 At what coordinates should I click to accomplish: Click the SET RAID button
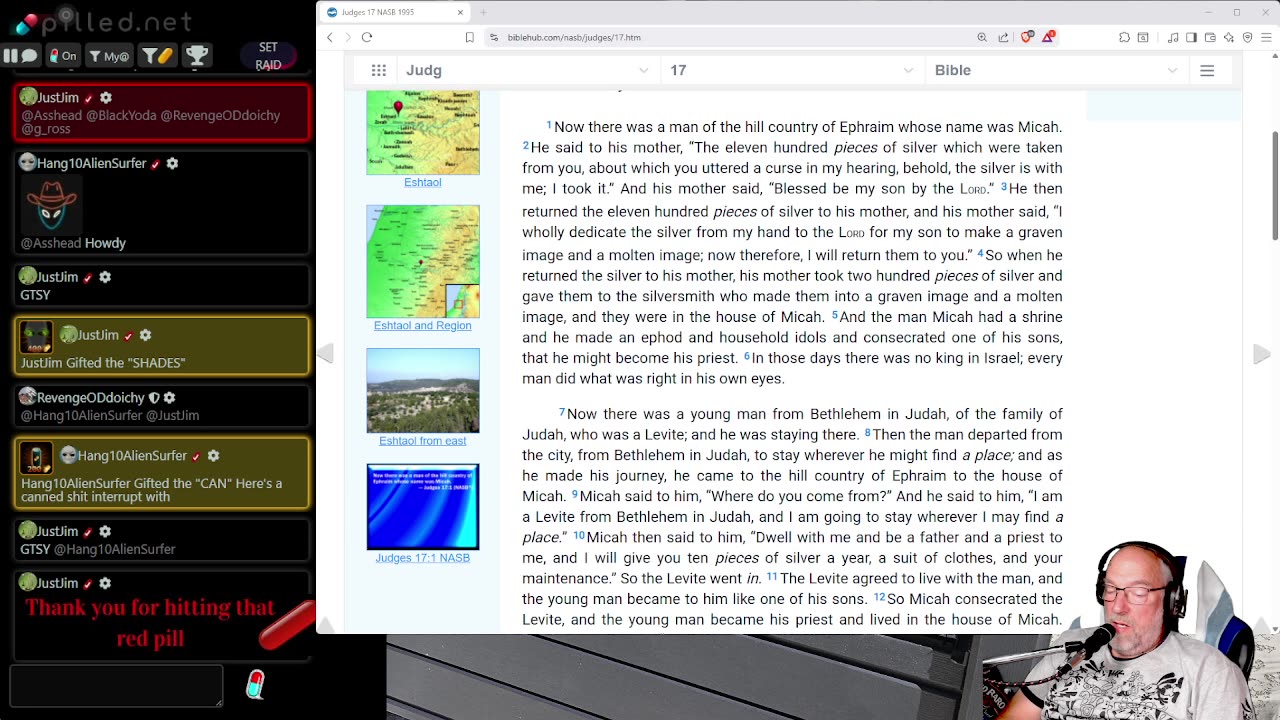pos(268,56)
